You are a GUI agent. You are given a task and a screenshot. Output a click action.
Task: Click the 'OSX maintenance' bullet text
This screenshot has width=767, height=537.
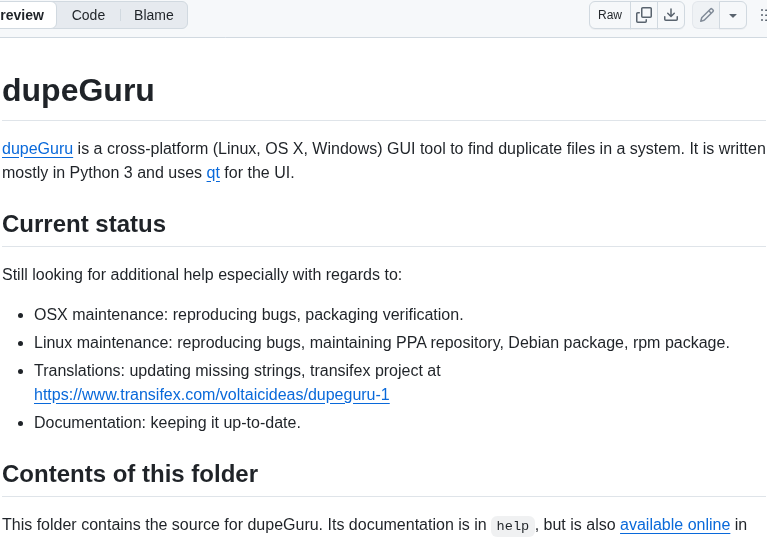pos(248,314)
